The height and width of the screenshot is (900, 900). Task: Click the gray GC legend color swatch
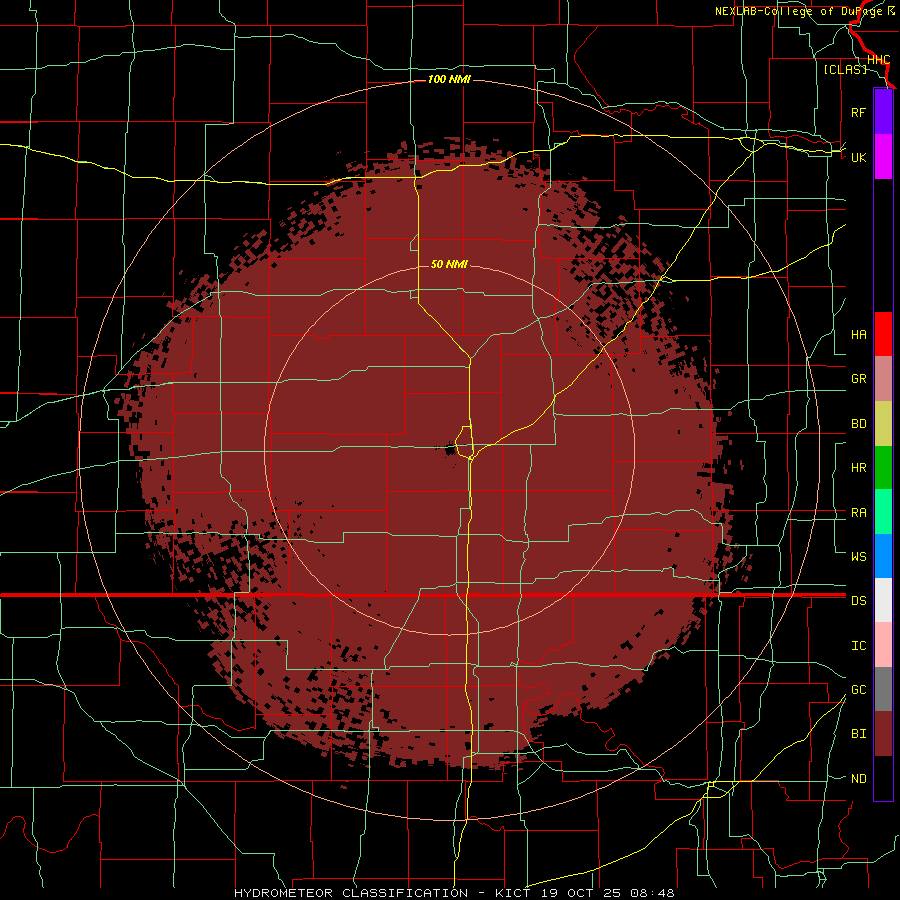(883, 689)
